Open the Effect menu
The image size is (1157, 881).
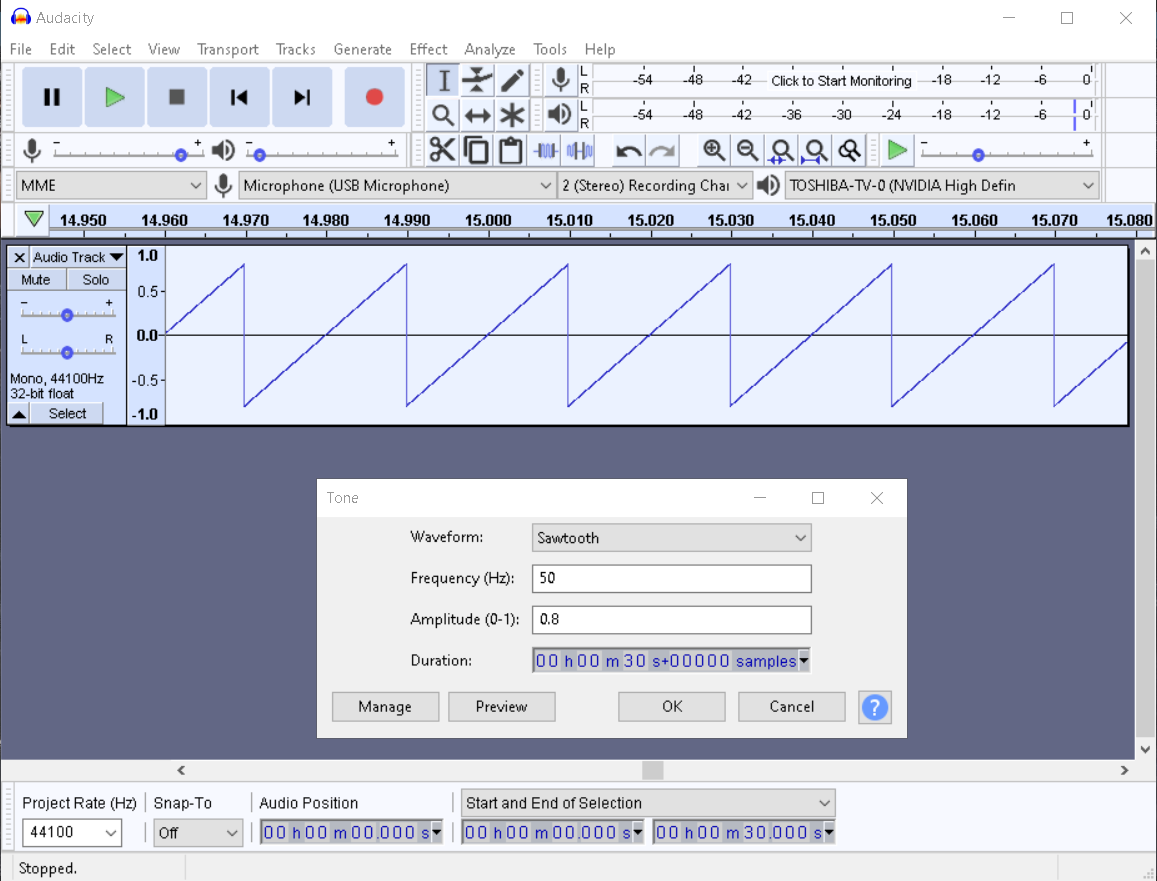428,49
